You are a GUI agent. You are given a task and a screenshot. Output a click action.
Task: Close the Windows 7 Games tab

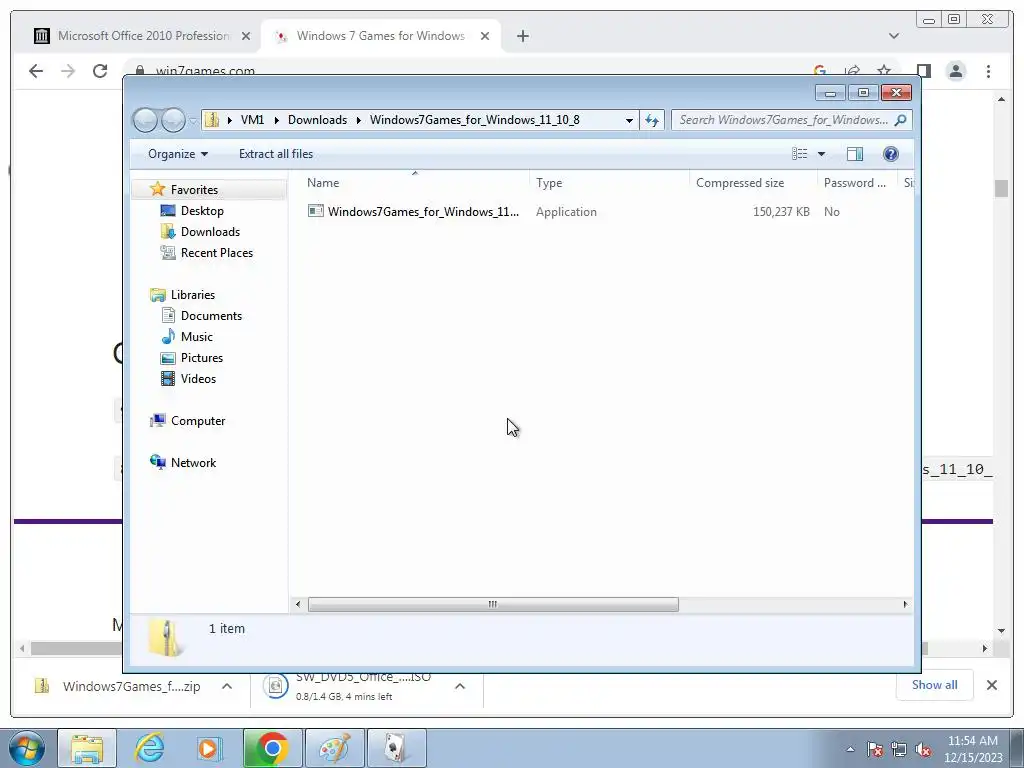pyautogui.click(x=485, y=37)
